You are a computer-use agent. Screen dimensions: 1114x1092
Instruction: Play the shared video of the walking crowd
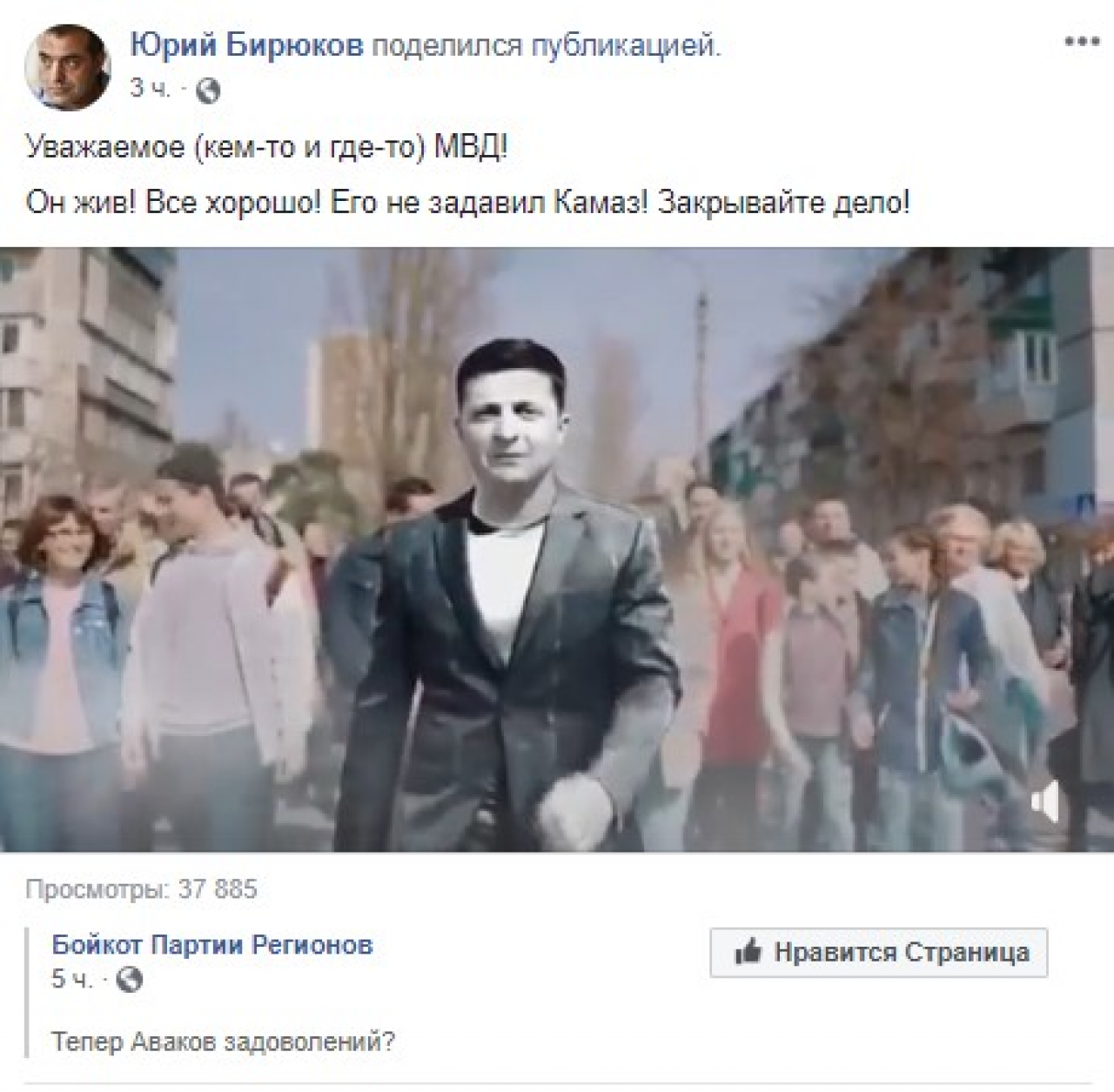click(557, 550)
